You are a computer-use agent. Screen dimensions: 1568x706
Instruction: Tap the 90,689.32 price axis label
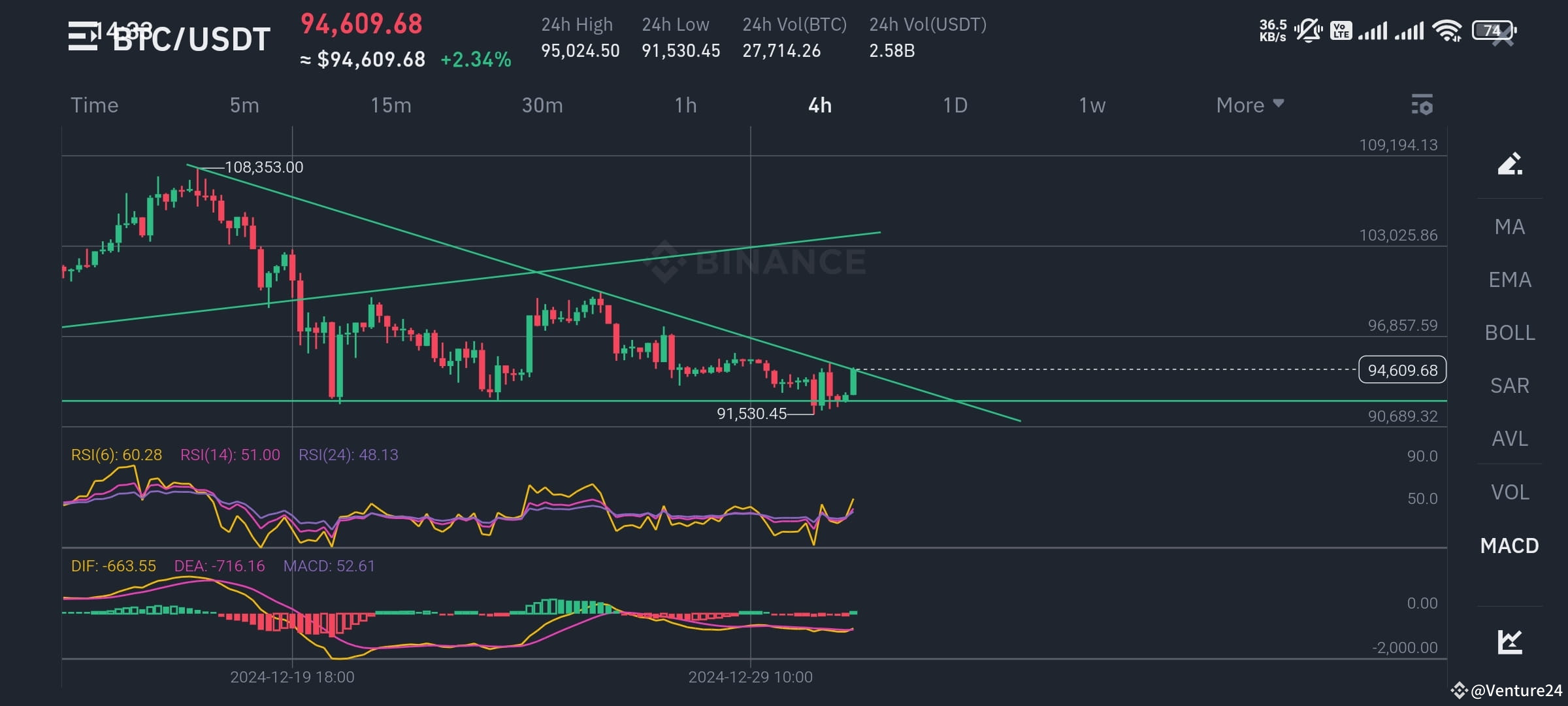tap(1403, 416)
